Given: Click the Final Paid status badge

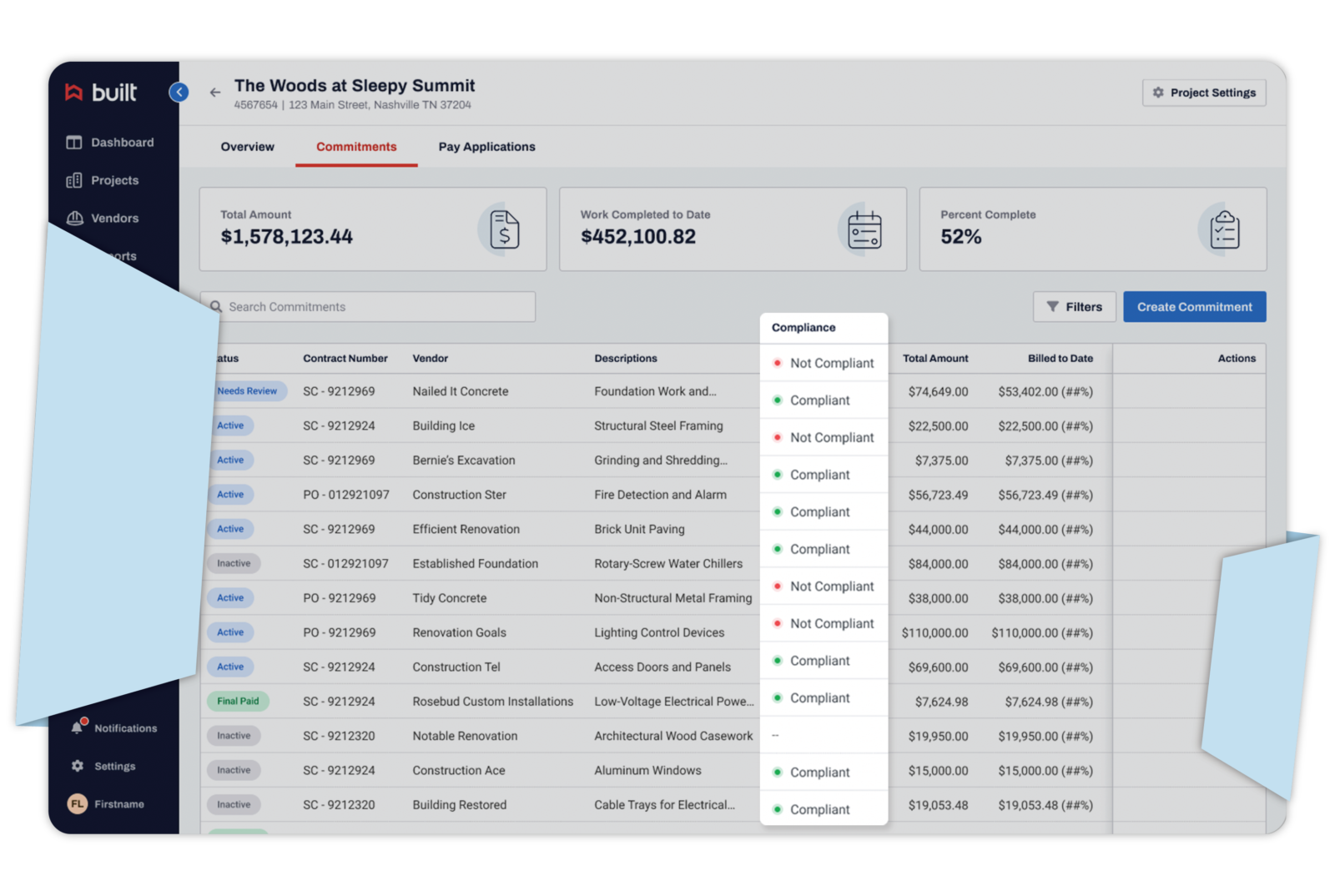Looking at the screenshot, I should tap(238, 702).
